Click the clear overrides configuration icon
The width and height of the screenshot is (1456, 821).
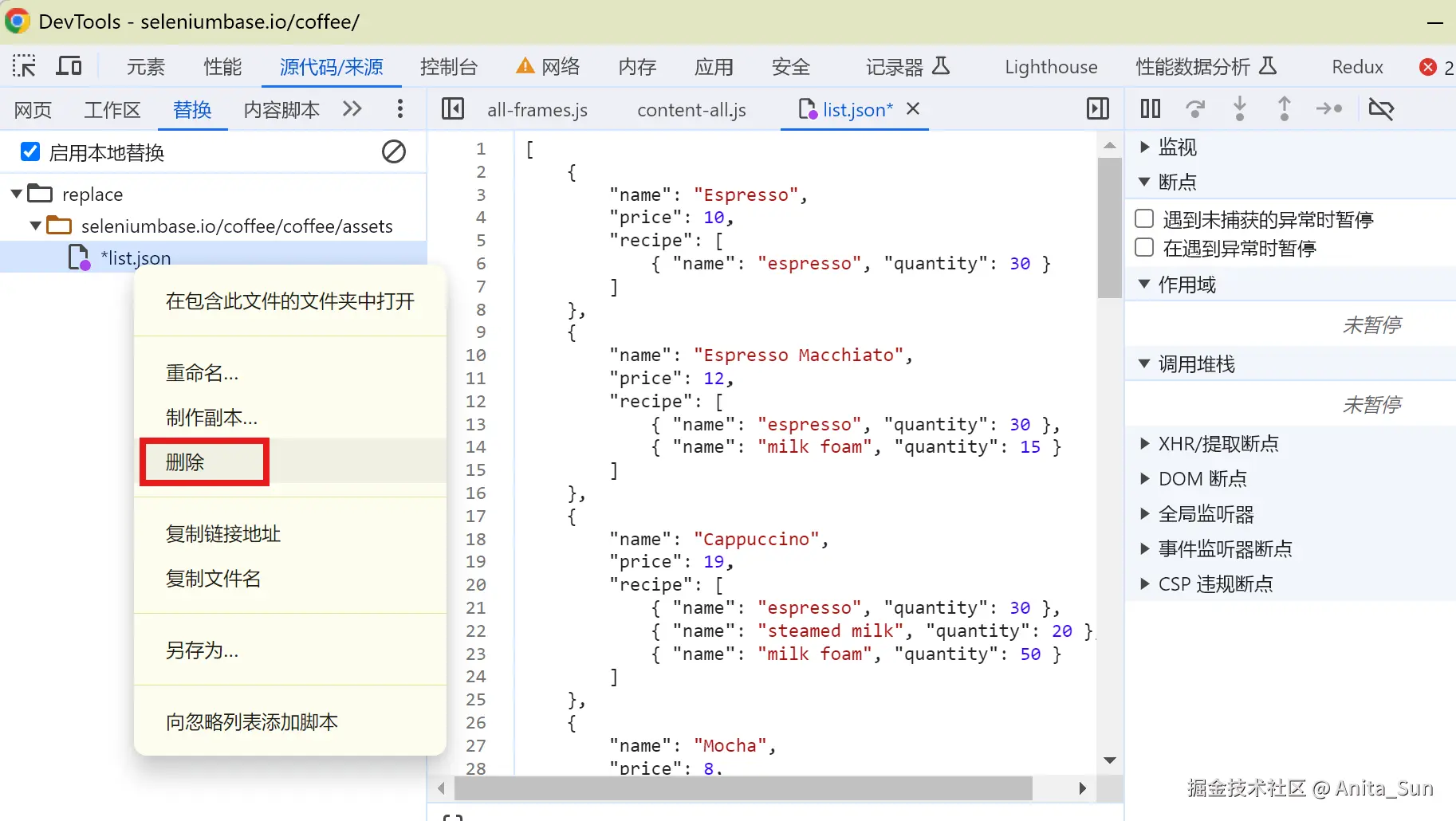tap(394, 151)
